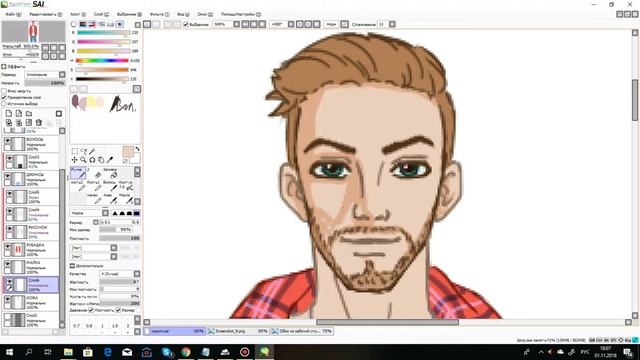Click the merge layer down icon
Image resolution: width=640 pixels, height=360 pixels.
point(19,122)
